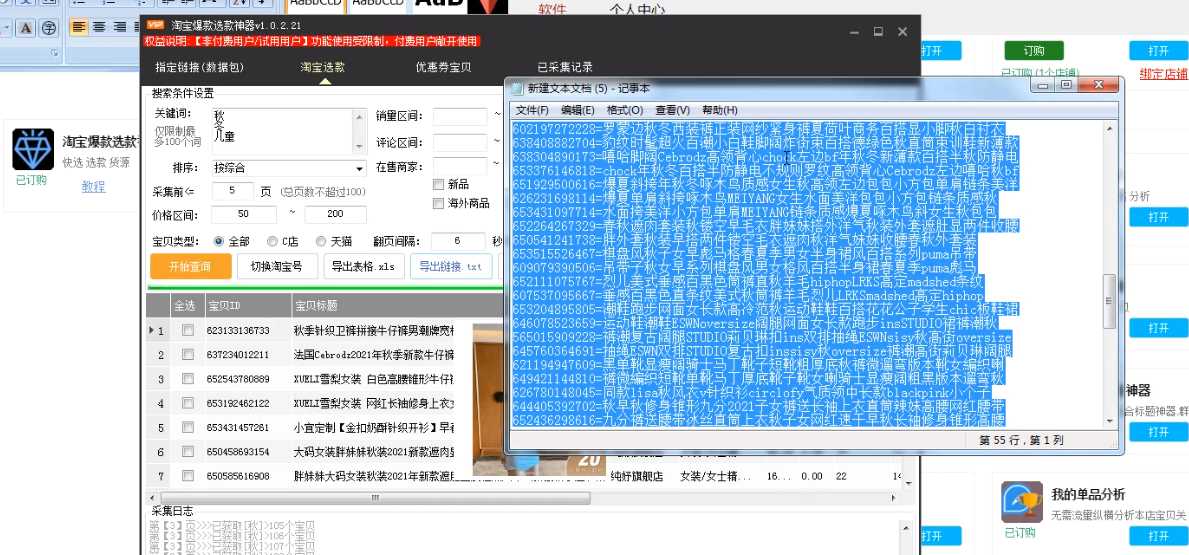Click the 切换淘宝号 button
Viewport: 1189px width, 555px height.
(277, 267)
